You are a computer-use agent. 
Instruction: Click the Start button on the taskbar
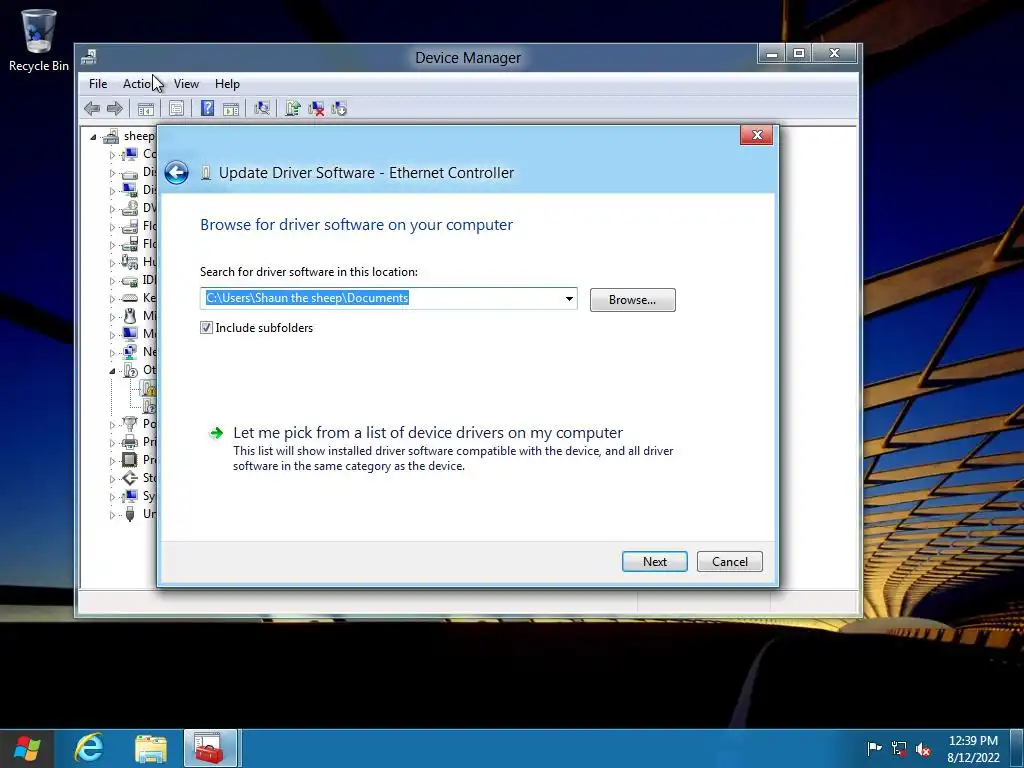(x=27, y=748)
